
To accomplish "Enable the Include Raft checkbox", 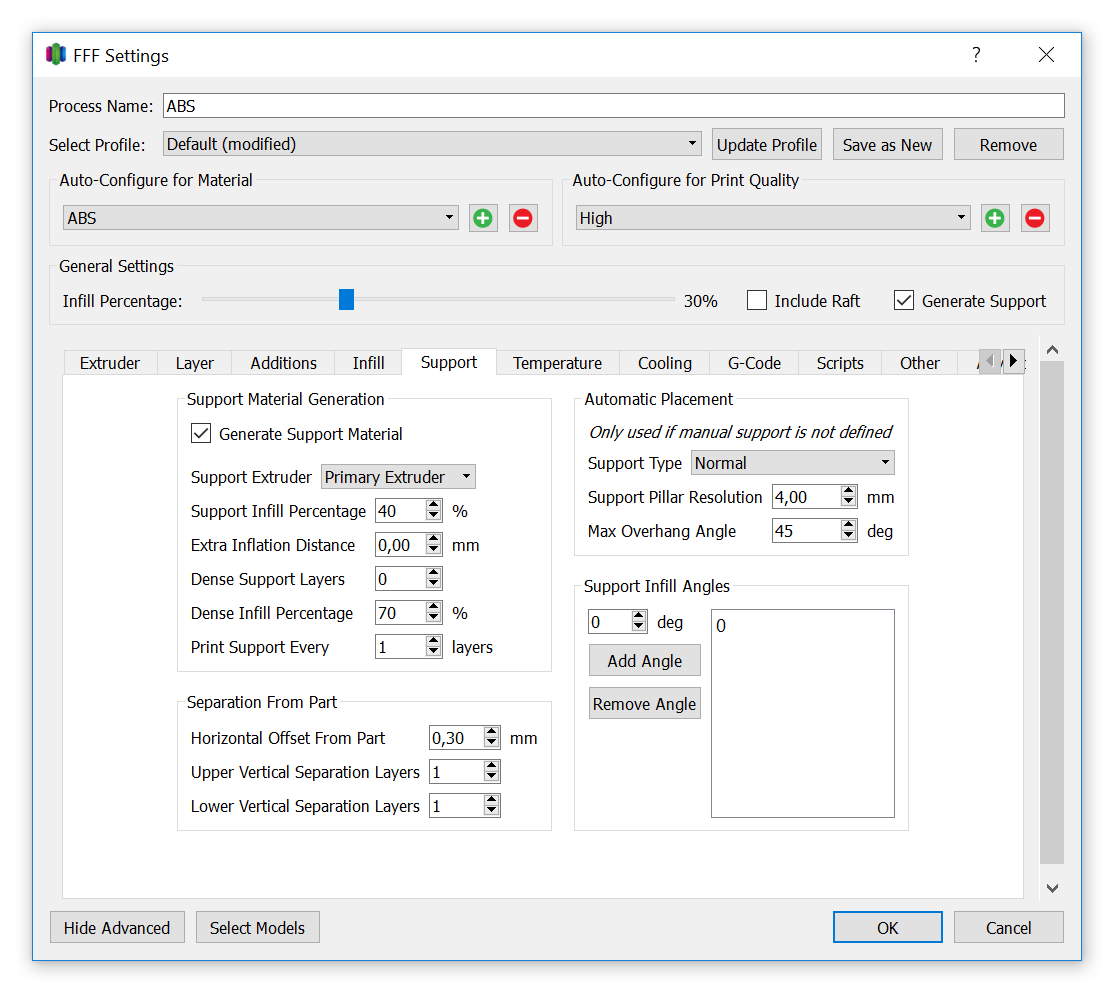I will (x=757, y=300).
